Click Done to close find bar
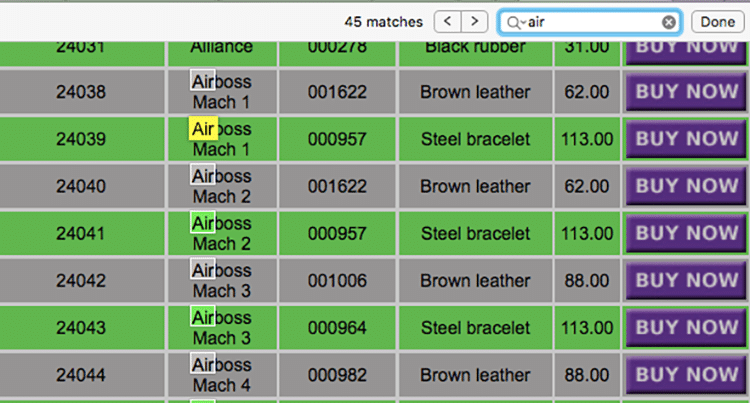The width and height of the screenshot is (750, 403). pyautogui.click(x=717, y=22)
